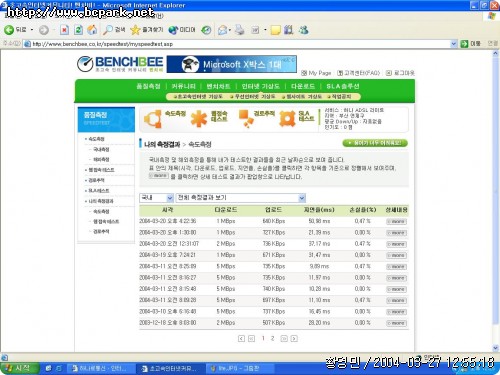This screenshot has height=375, width=500.
Task: Click the Edit page toolbar icon
Action: point(255,30)
